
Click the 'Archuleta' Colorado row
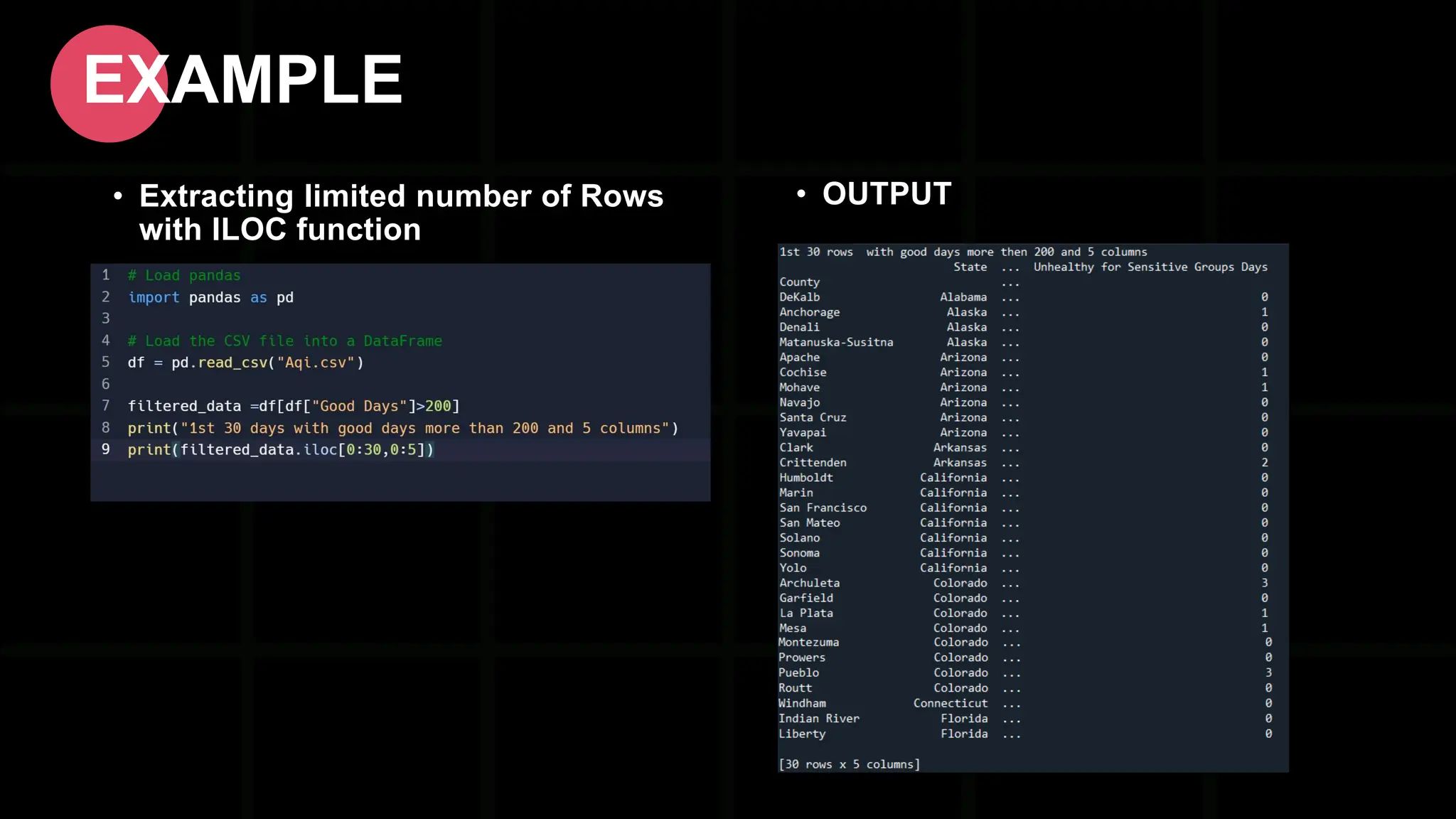pyautogui.click(x=809, y=583)
